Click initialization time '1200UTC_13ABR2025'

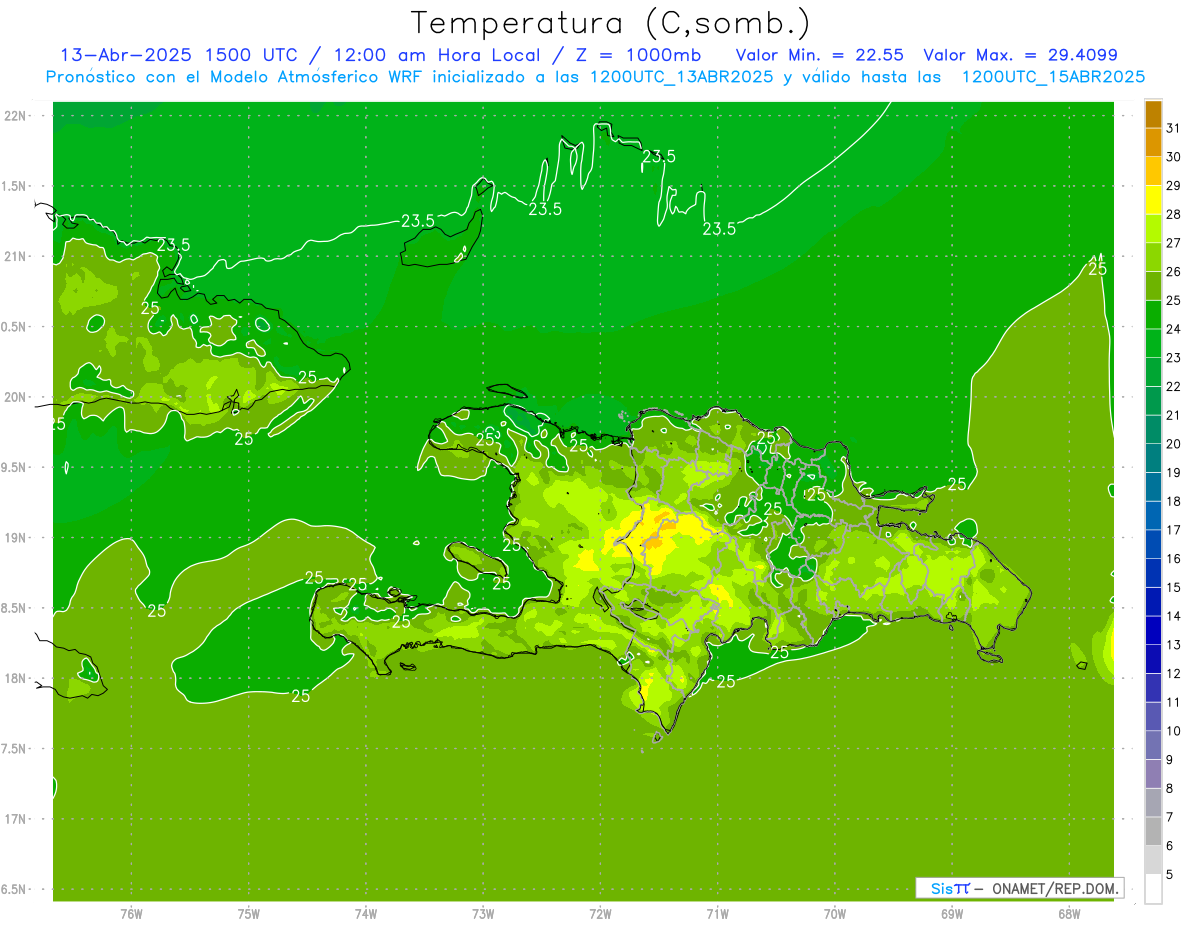(x=683, y=77)
